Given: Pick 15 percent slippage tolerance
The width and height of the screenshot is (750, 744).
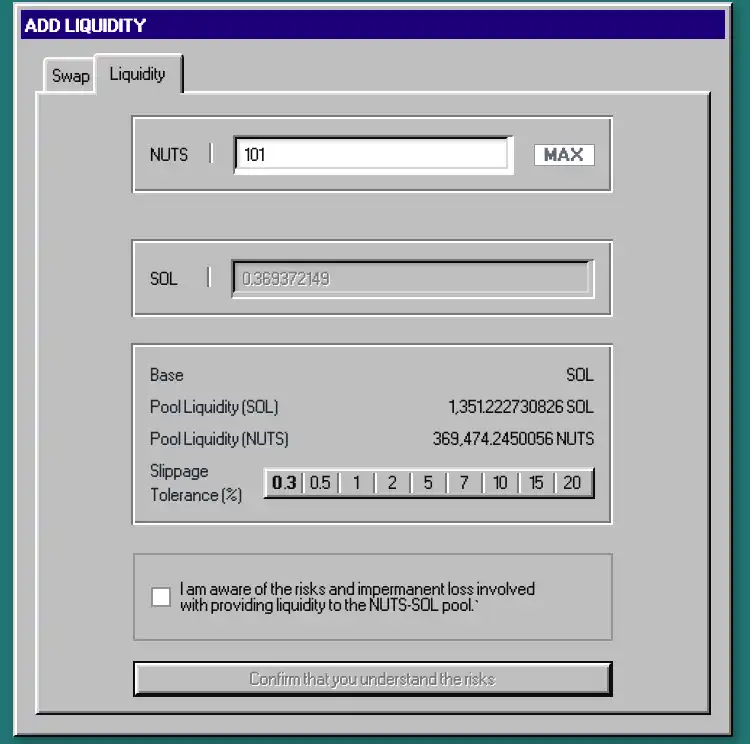Looking at the screenshot, I should [x=536, y=483].
